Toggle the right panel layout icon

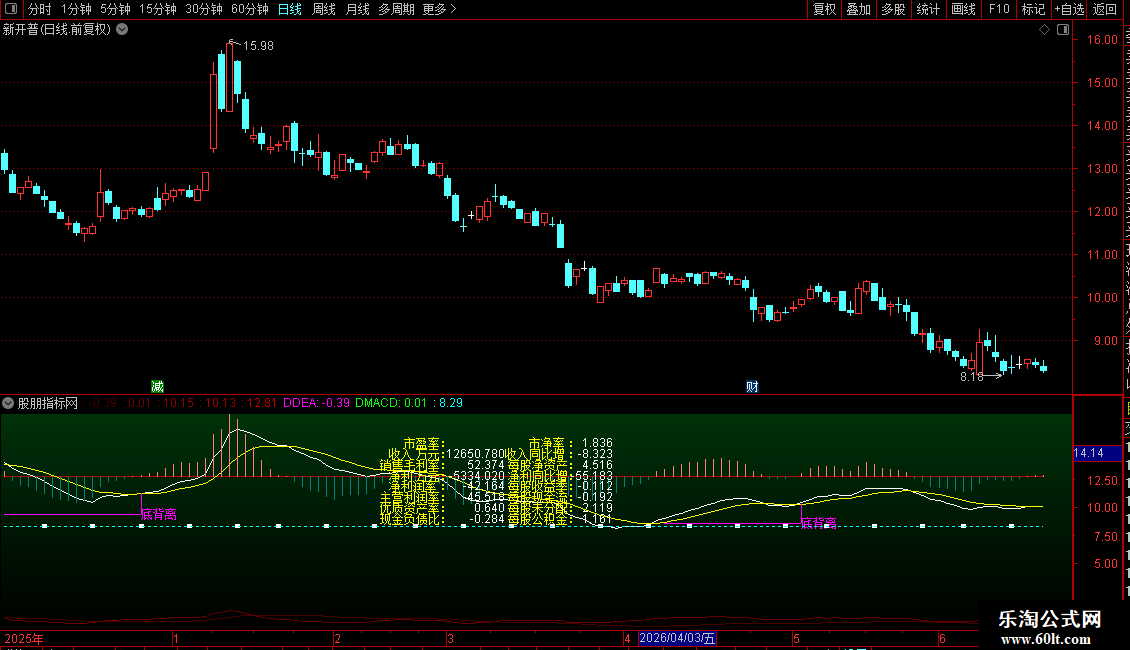1063,30
